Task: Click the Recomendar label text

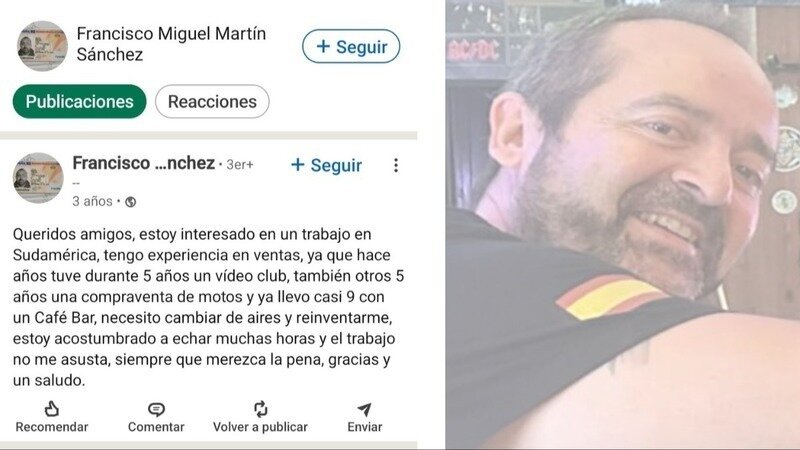Action: pyautogui.click(x=52, y=427)
